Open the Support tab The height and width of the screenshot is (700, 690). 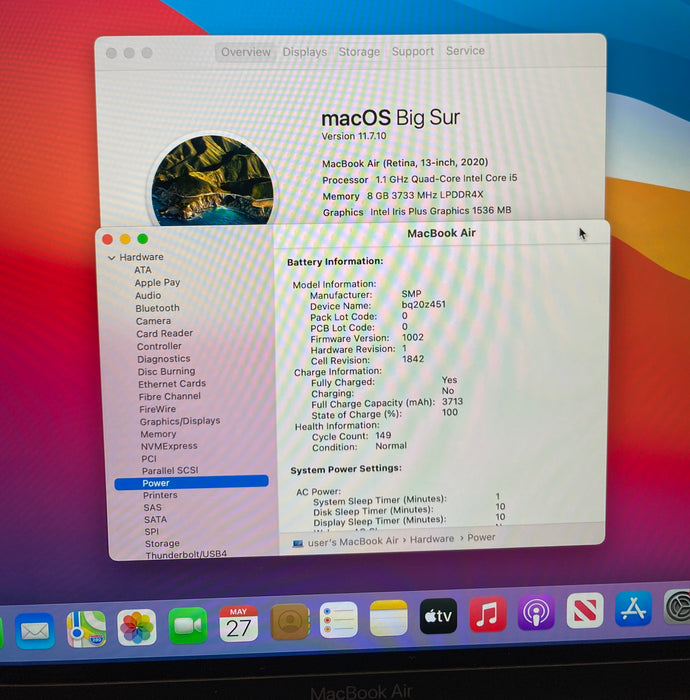click(413, 51)
